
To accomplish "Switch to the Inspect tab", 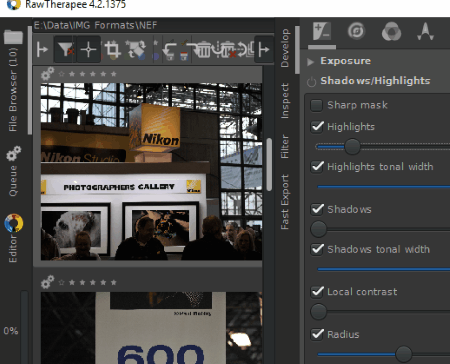I will (284, 101).
